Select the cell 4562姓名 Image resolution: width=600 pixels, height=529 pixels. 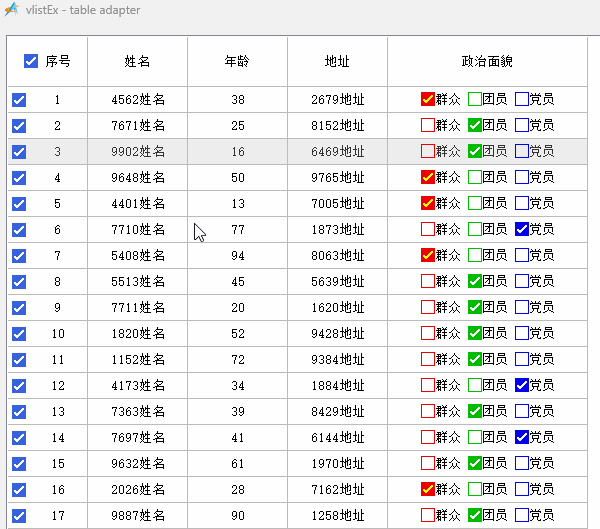click(137, 100)
